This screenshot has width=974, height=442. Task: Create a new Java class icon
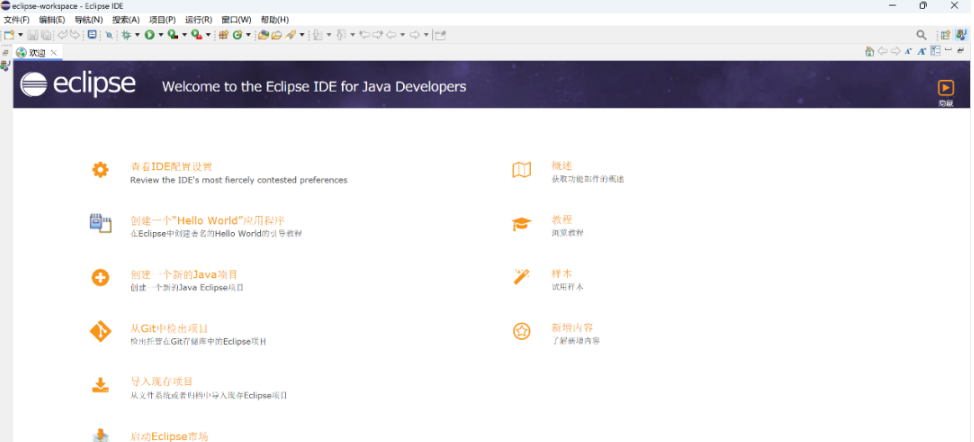237,35
